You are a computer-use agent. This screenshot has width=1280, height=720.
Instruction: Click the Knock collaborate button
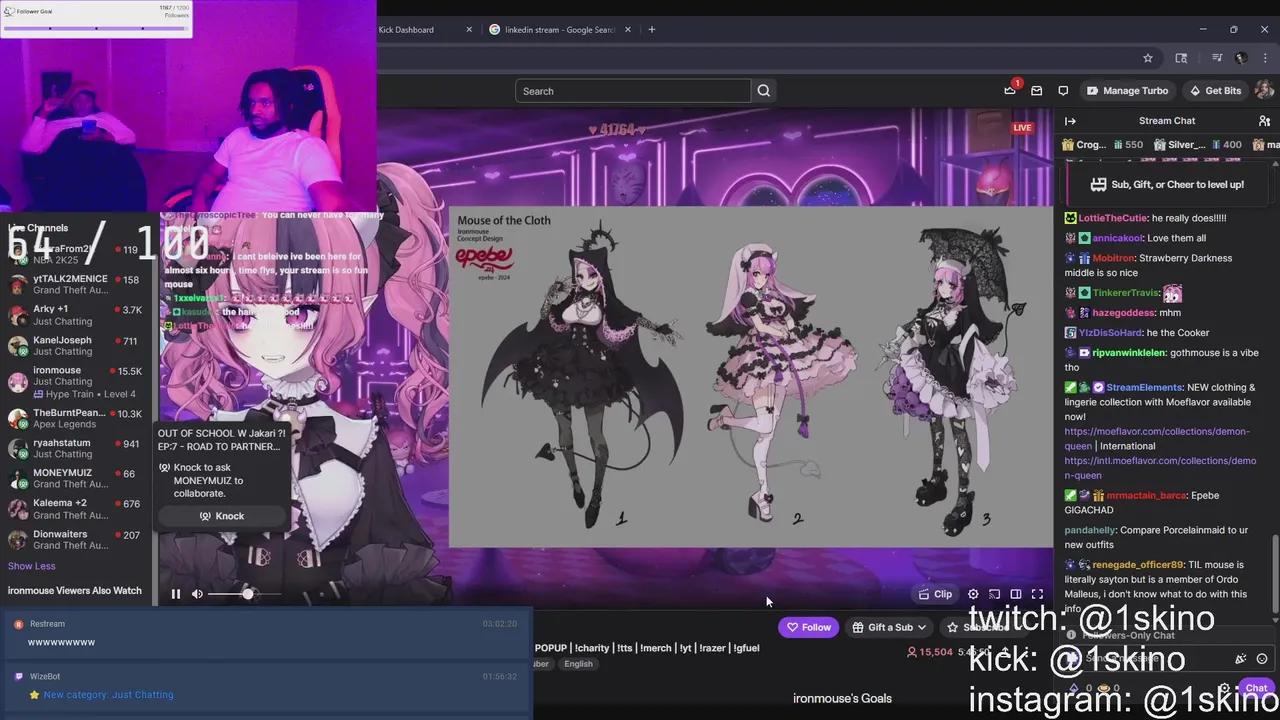(222, 516)
